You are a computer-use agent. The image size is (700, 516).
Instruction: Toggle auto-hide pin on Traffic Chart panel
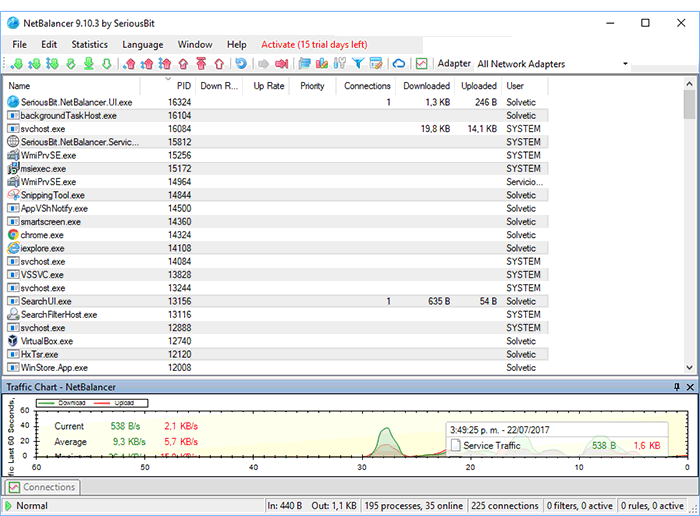[676, 387]
